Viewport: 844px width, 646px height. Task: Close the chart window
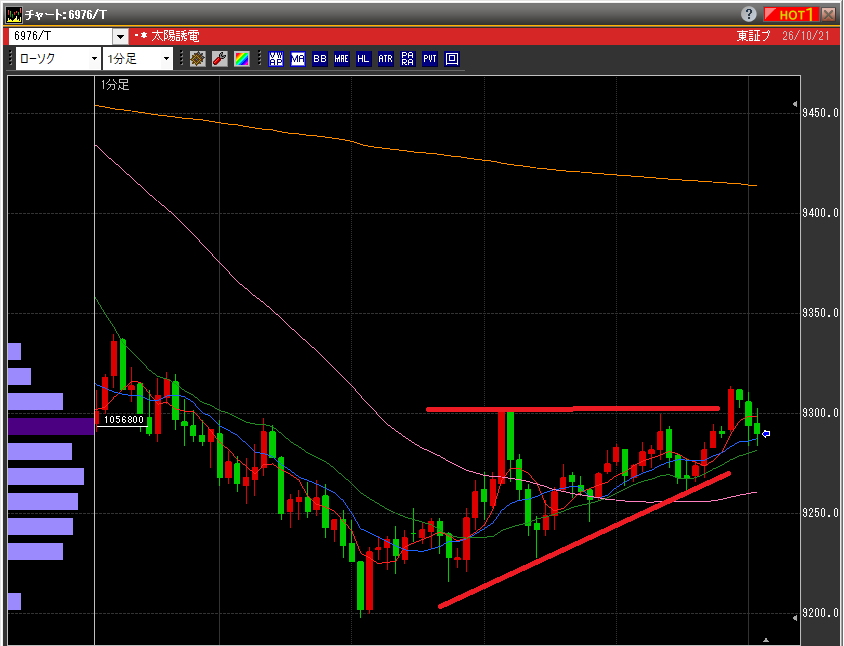828,14
